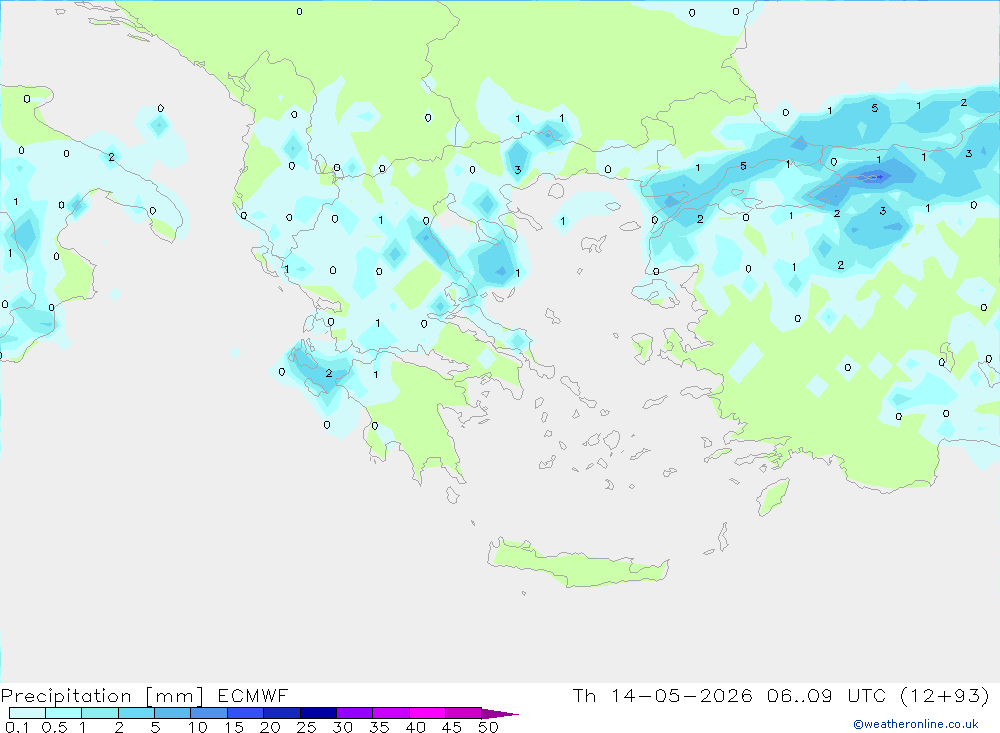The image size is (1000, 733).
Task: Click the 35–40 mm legend color box
Action: coord(391,713)
